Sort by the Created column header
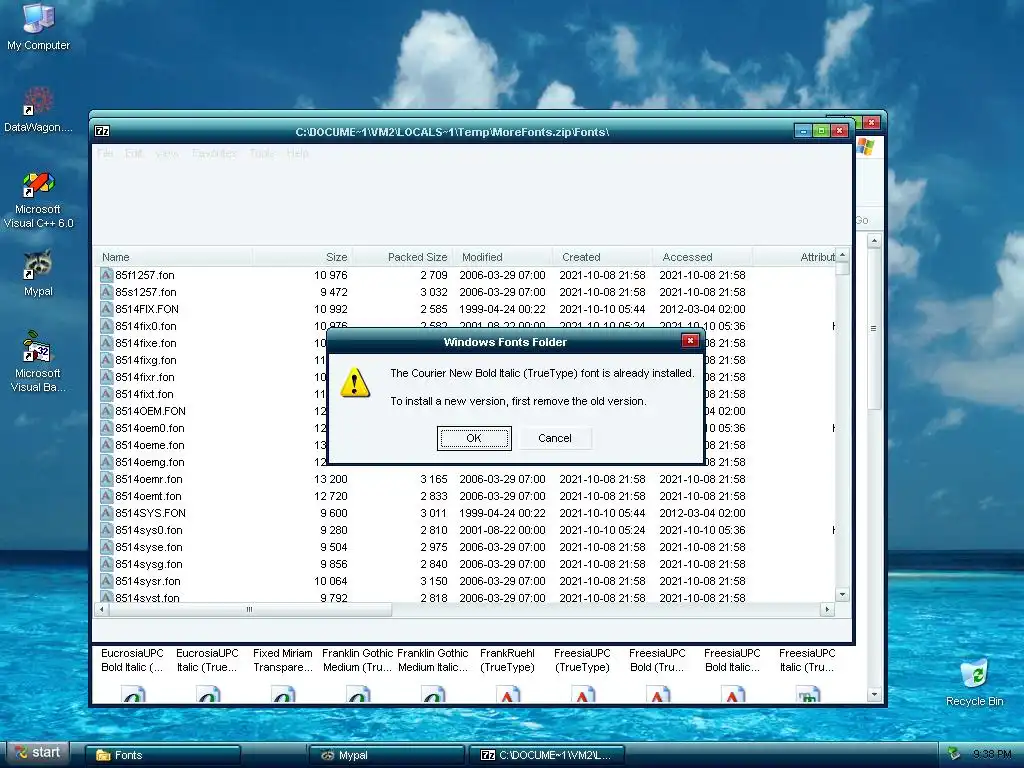1024x768 pixels. coord(602,257)
